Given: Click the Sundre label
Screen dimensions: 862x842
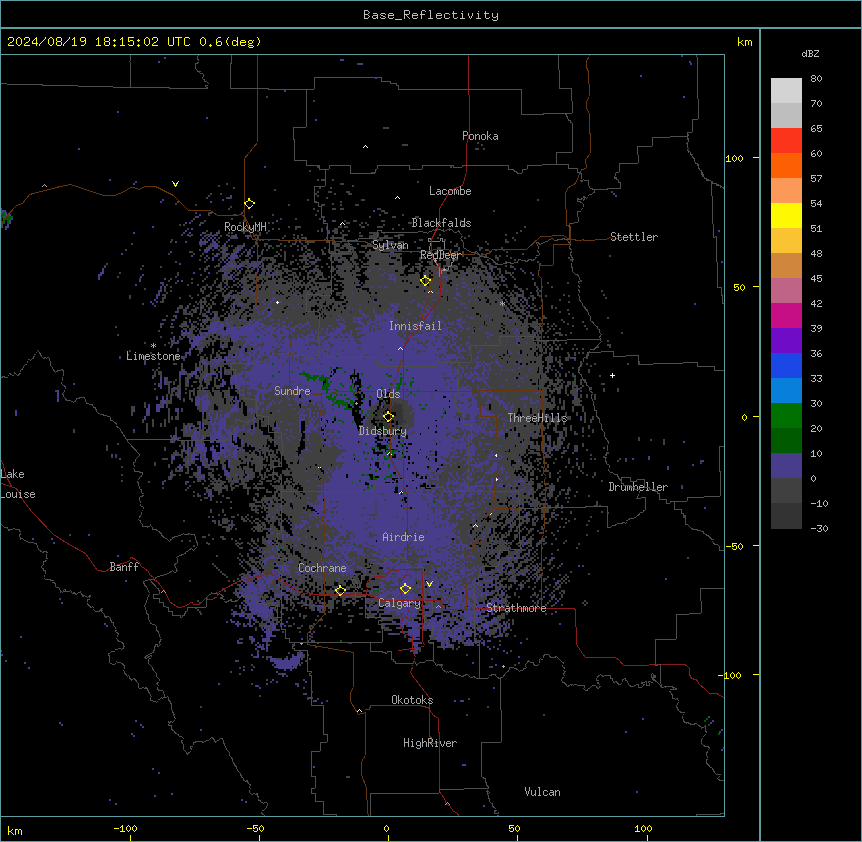Looking at the screenshot, I should click(292, 391).
